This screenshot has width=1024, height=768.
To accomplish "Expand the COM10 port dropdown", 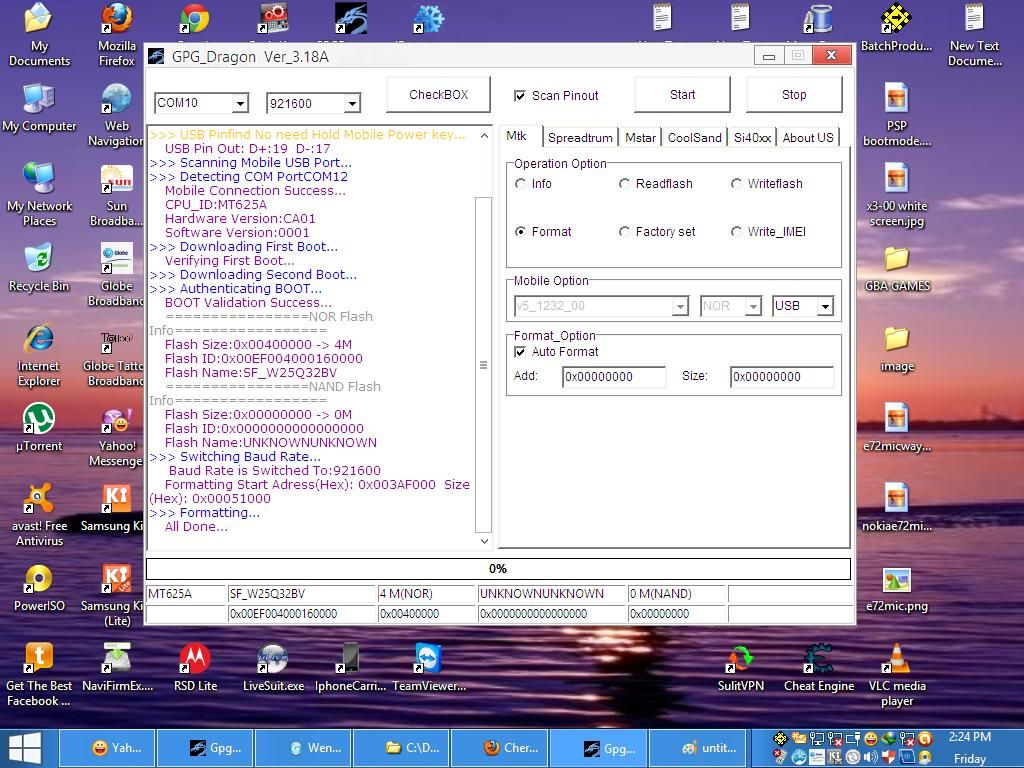I will pos(240,103).
